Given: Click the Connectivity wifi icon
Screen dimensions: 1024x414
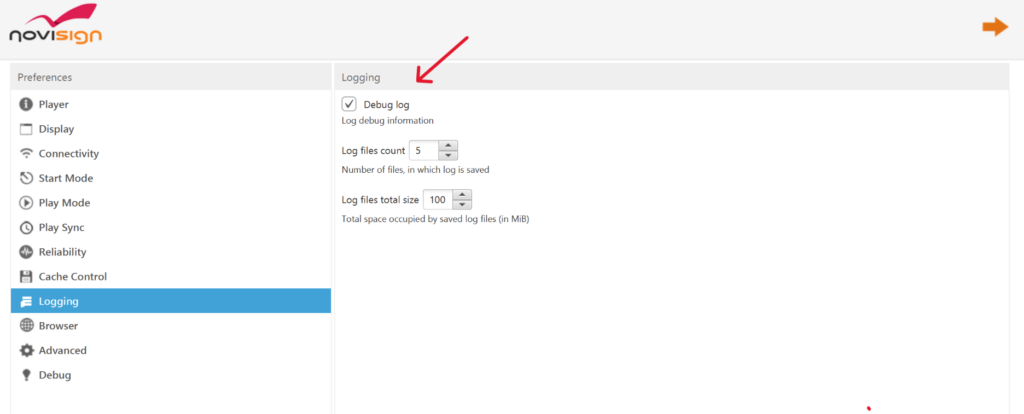Looking at the screenshot, I should (27, 154).
